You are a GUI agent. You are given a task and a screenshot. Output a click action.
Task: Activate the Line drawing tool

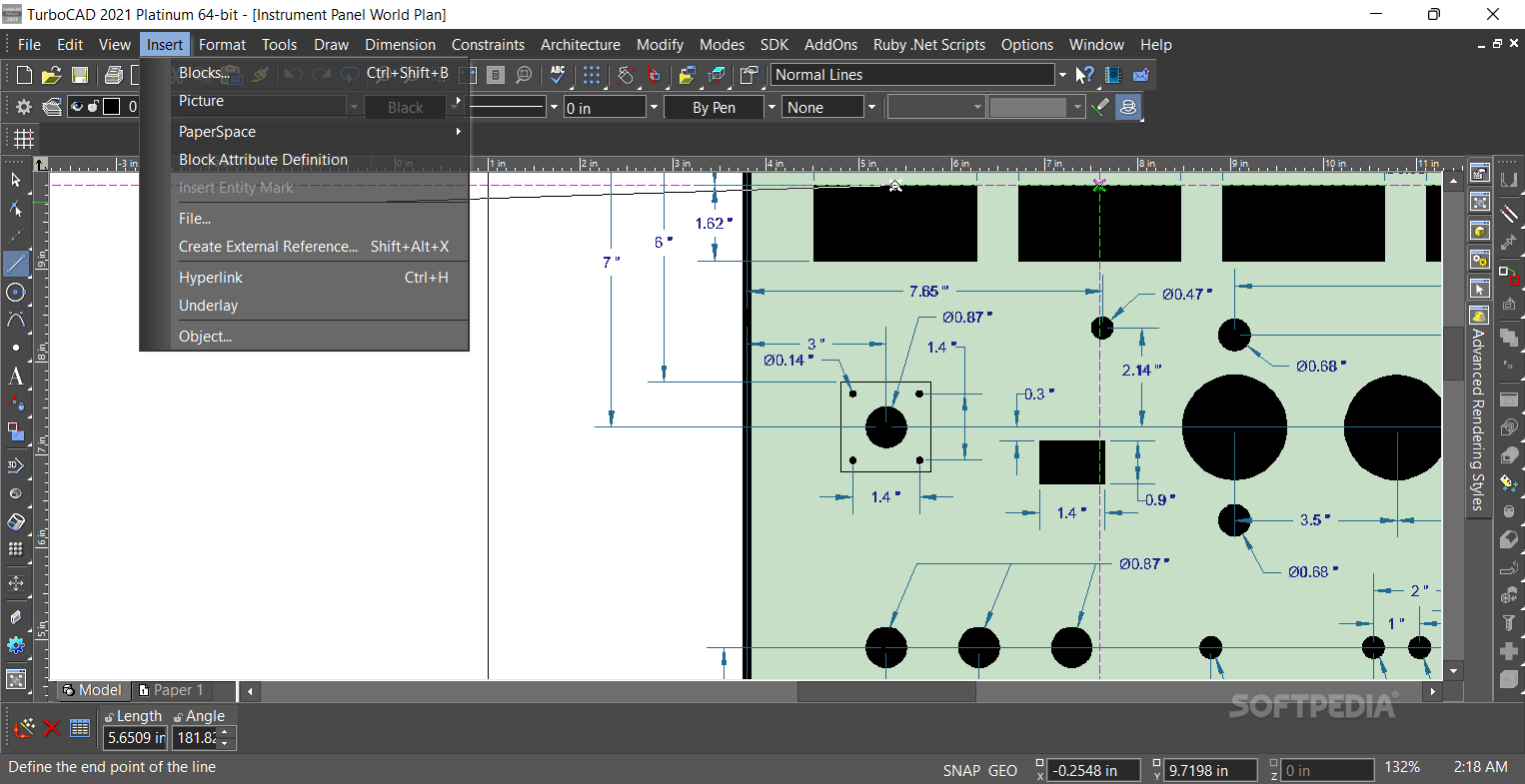click(15, 264)
